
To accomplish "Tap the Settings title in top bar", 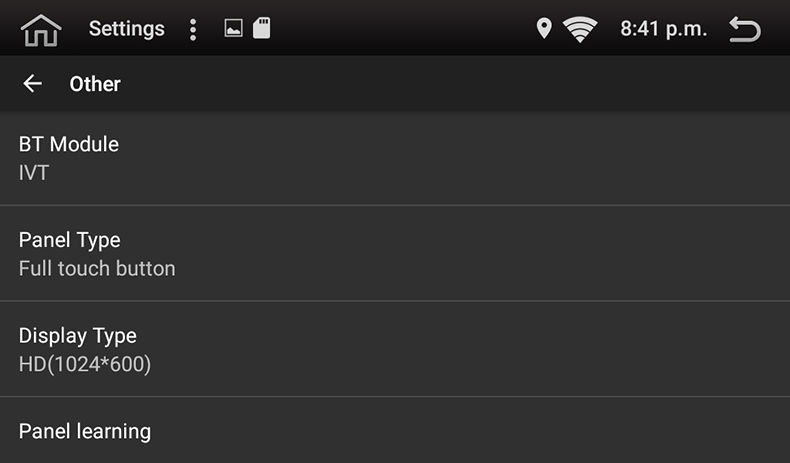I will [x=127, y=29].
